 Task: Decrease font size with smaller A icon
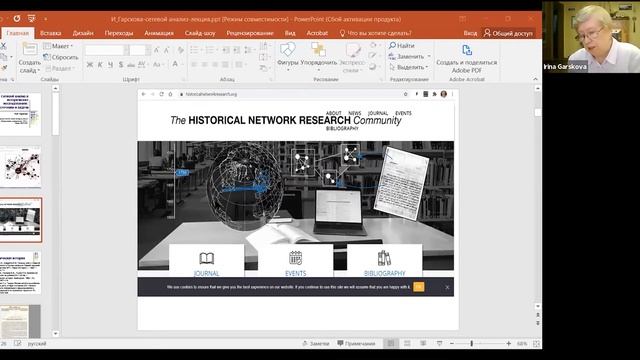[x=167, y=50]
